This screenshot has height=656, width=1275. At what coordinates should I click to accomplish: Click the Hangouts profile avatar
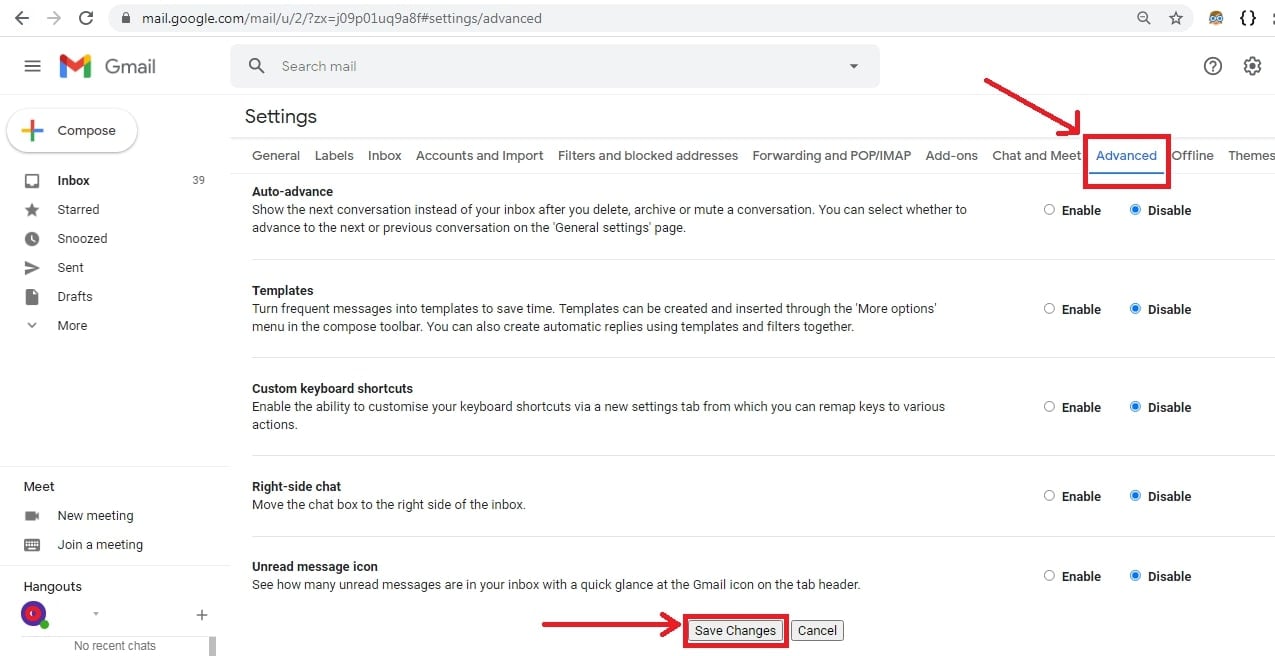click(x=33, y=614)
